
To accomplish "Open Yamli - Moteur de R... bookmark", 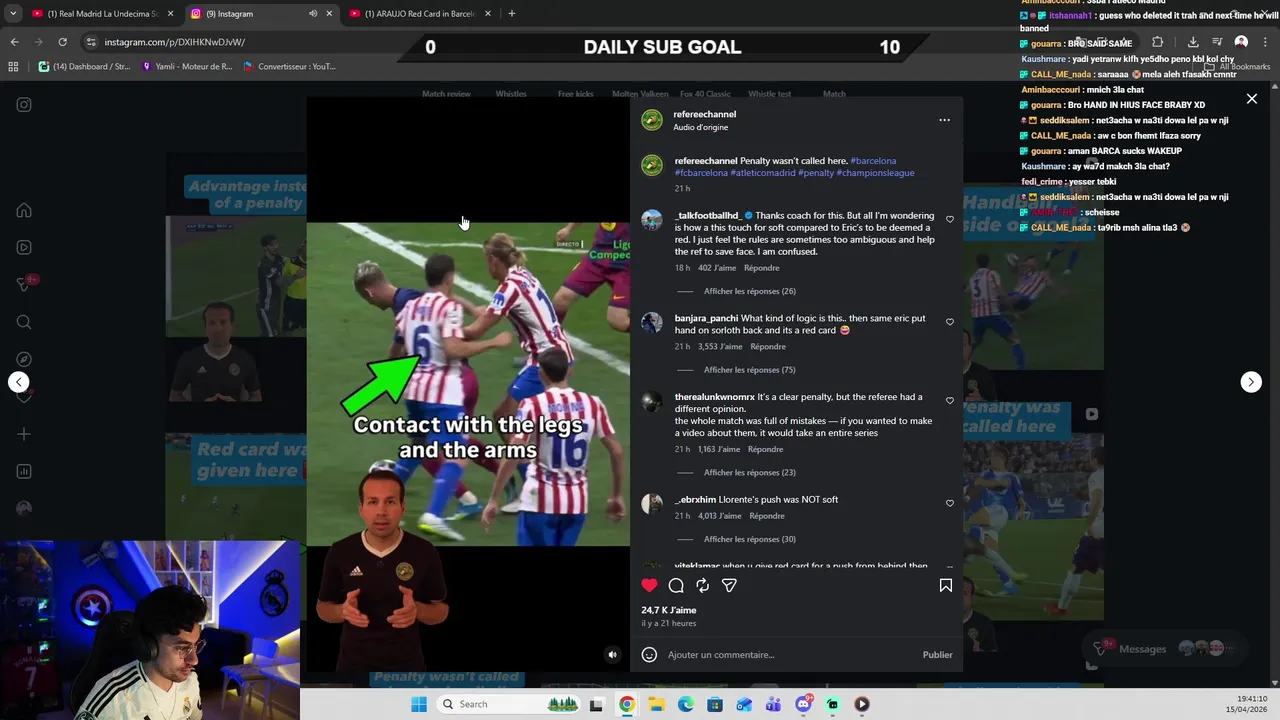I will [x=187, y=67].
